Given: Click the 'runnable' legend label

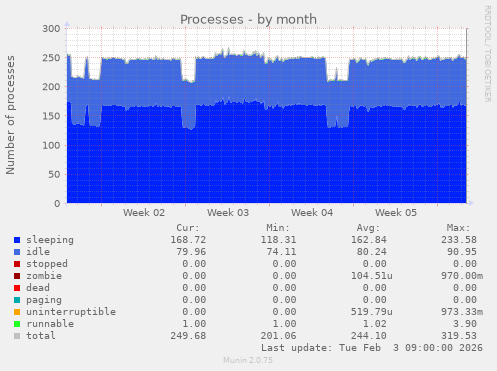Looking at the screenshot, I should point(50,324).
